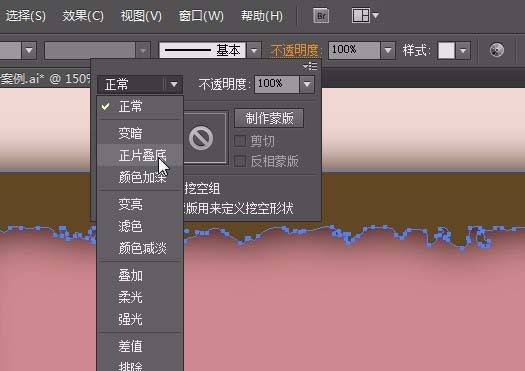Choose the 变亮 blend mode

[x=140, y=204]
